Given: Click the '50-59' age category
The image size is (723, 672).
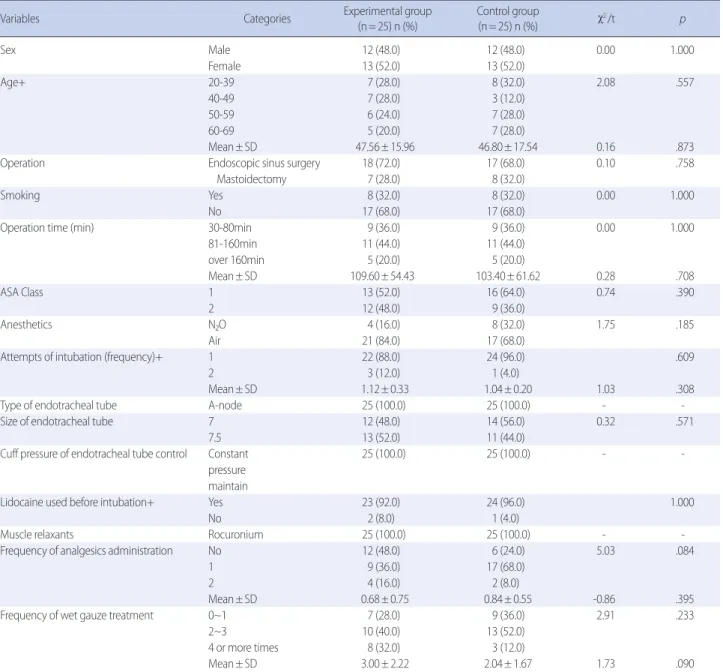Looking at the screenshot, I should (221, 114).
